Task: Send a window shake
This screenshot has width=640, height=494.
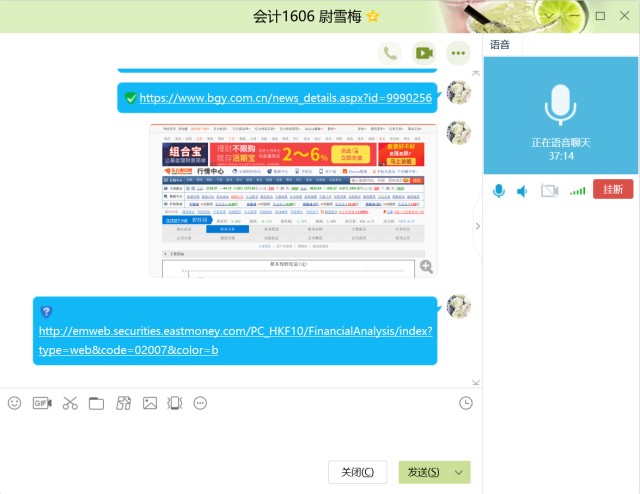Action: pyautogui.click(x=175, y=403)
